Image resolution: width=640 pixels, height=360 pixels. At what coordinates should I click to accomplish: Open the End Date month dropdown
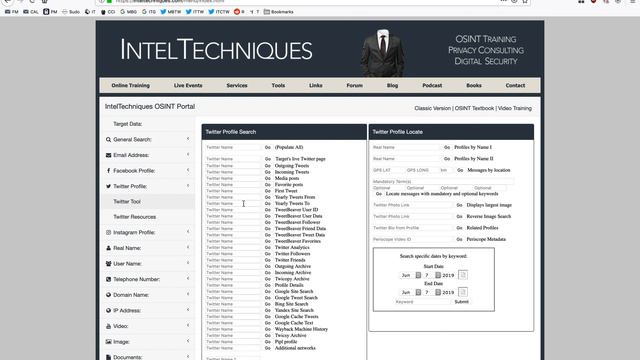[x=410, y=292]
